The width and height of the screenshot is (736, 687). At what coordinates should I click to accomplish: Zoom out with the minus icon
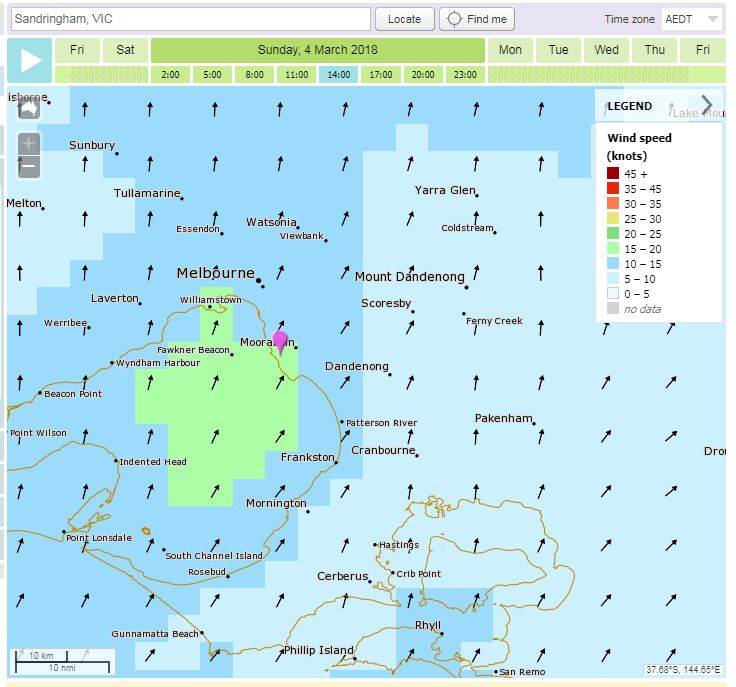tap(29, 167)
